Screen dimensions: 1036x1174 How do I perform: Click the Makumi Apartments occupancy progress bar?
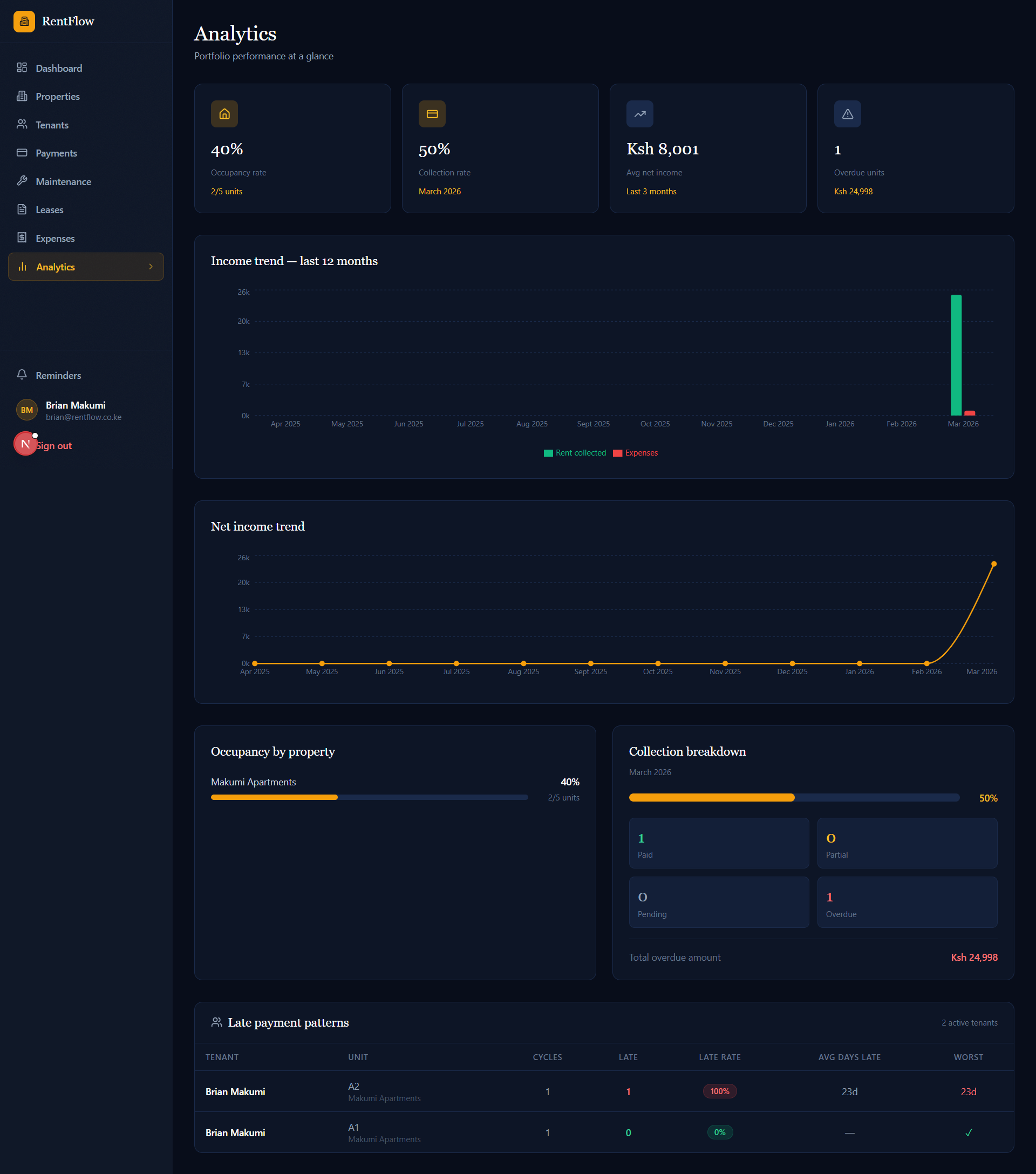pos(369,797)
